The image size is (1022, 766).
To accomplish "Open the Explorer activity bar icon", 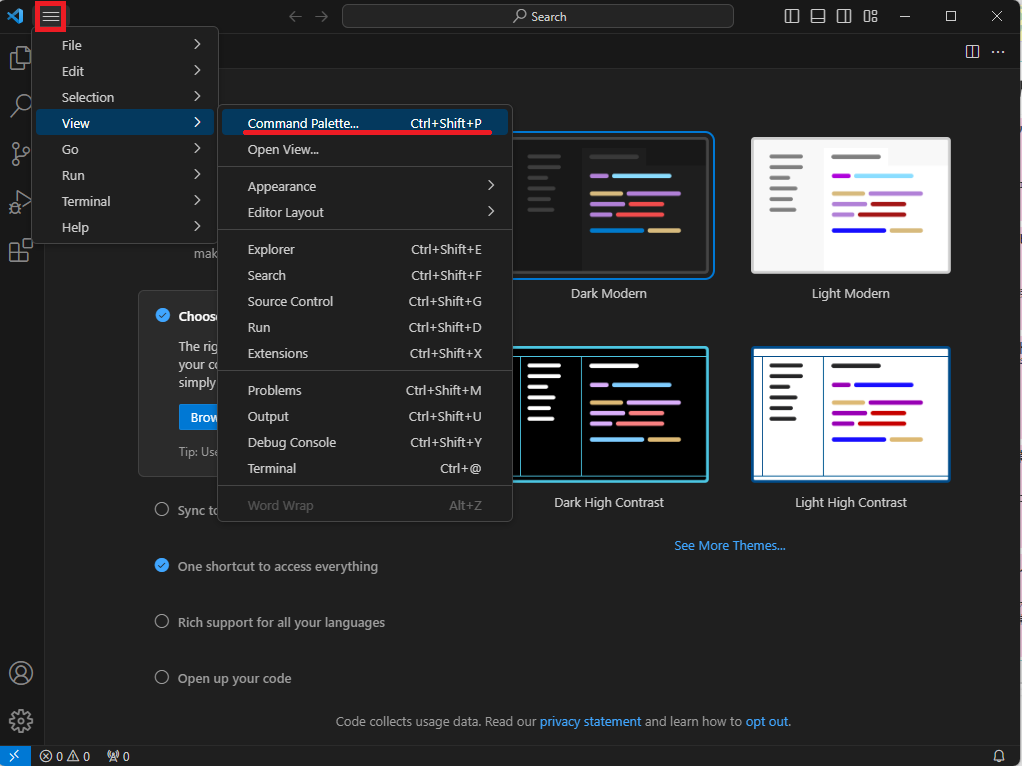I will point(20,58).
